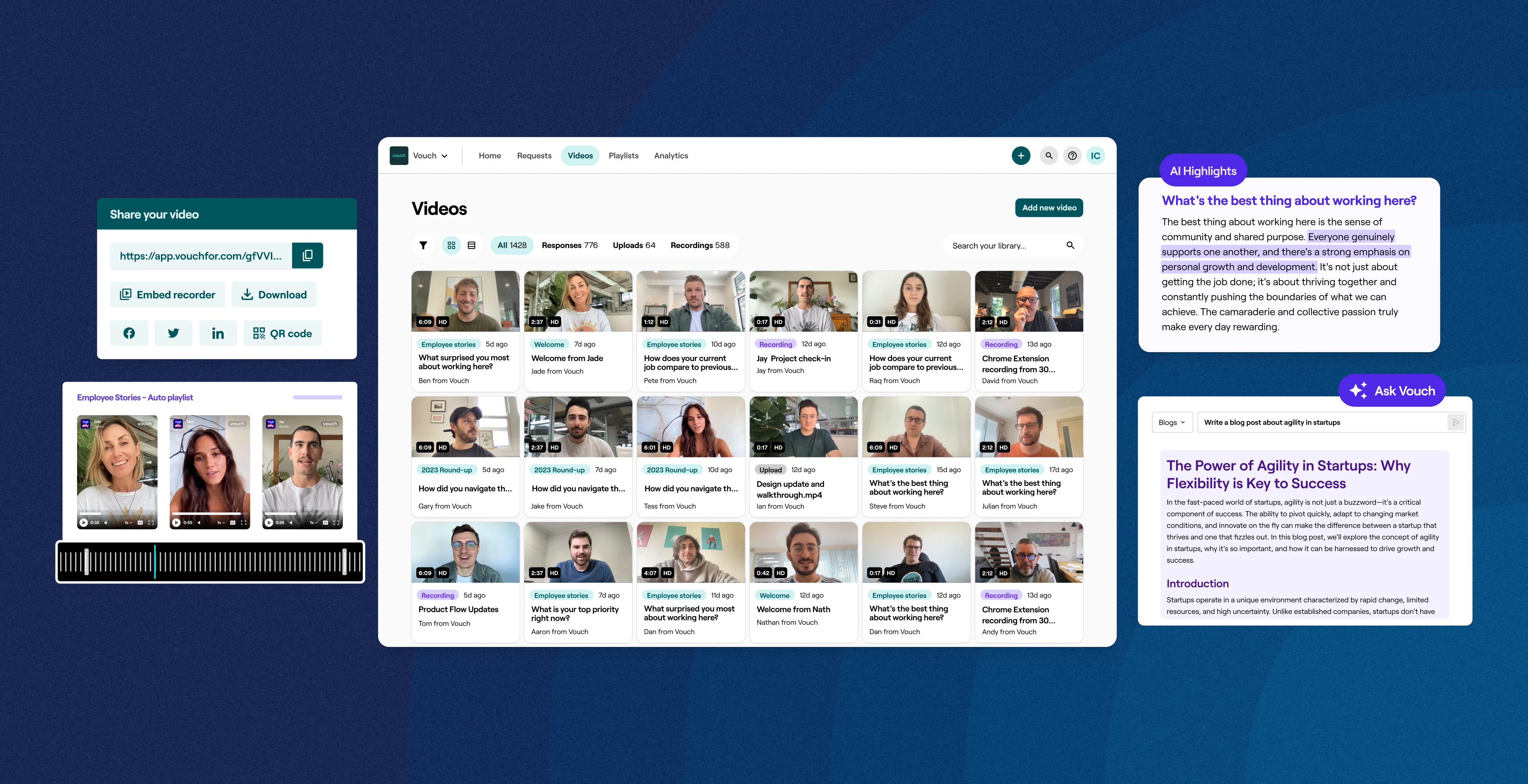
Task: Open the filter funnel icon
Action: tap(423, 245)
